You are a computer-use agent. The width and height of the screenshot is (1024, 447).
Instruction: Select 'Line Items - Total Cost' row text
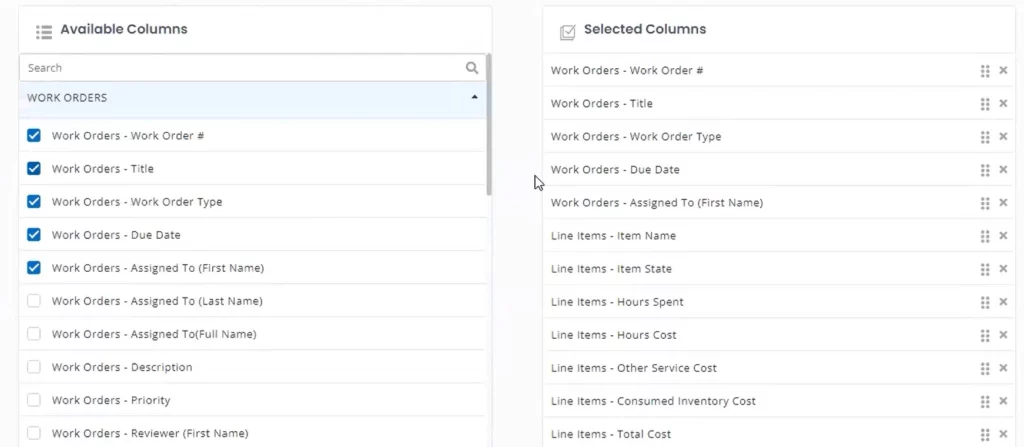(x=611, y=434)
